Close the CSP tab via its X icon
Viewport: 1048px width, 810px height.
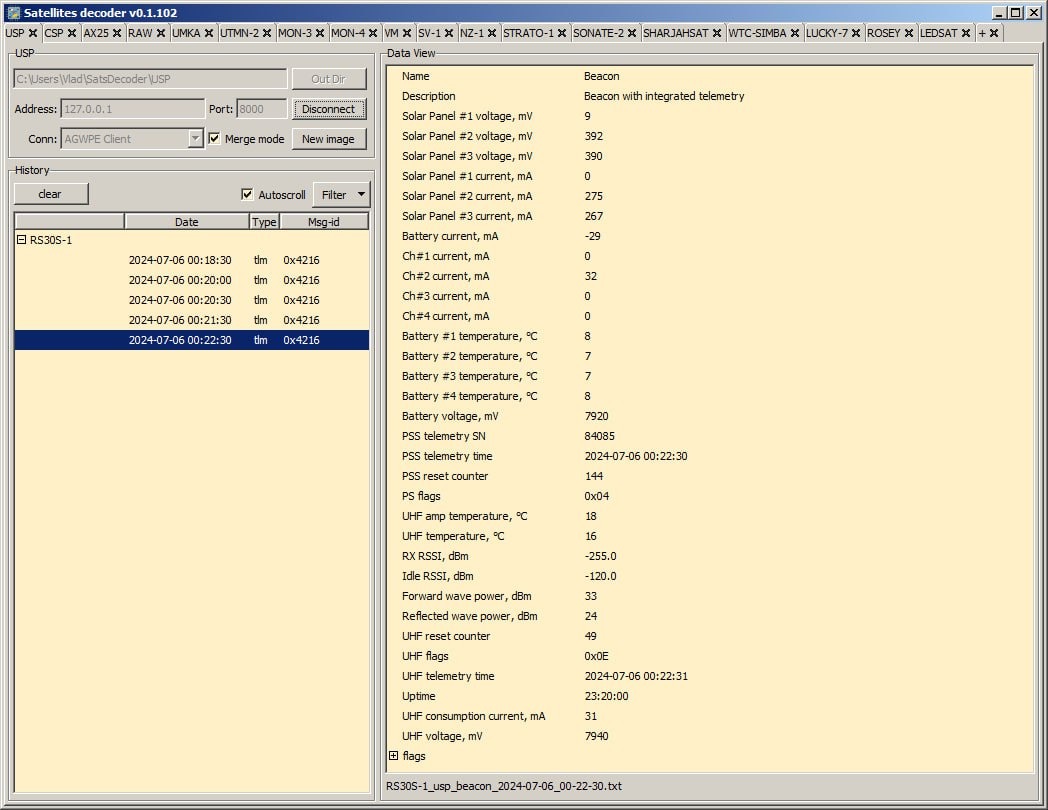coord(72,33)
